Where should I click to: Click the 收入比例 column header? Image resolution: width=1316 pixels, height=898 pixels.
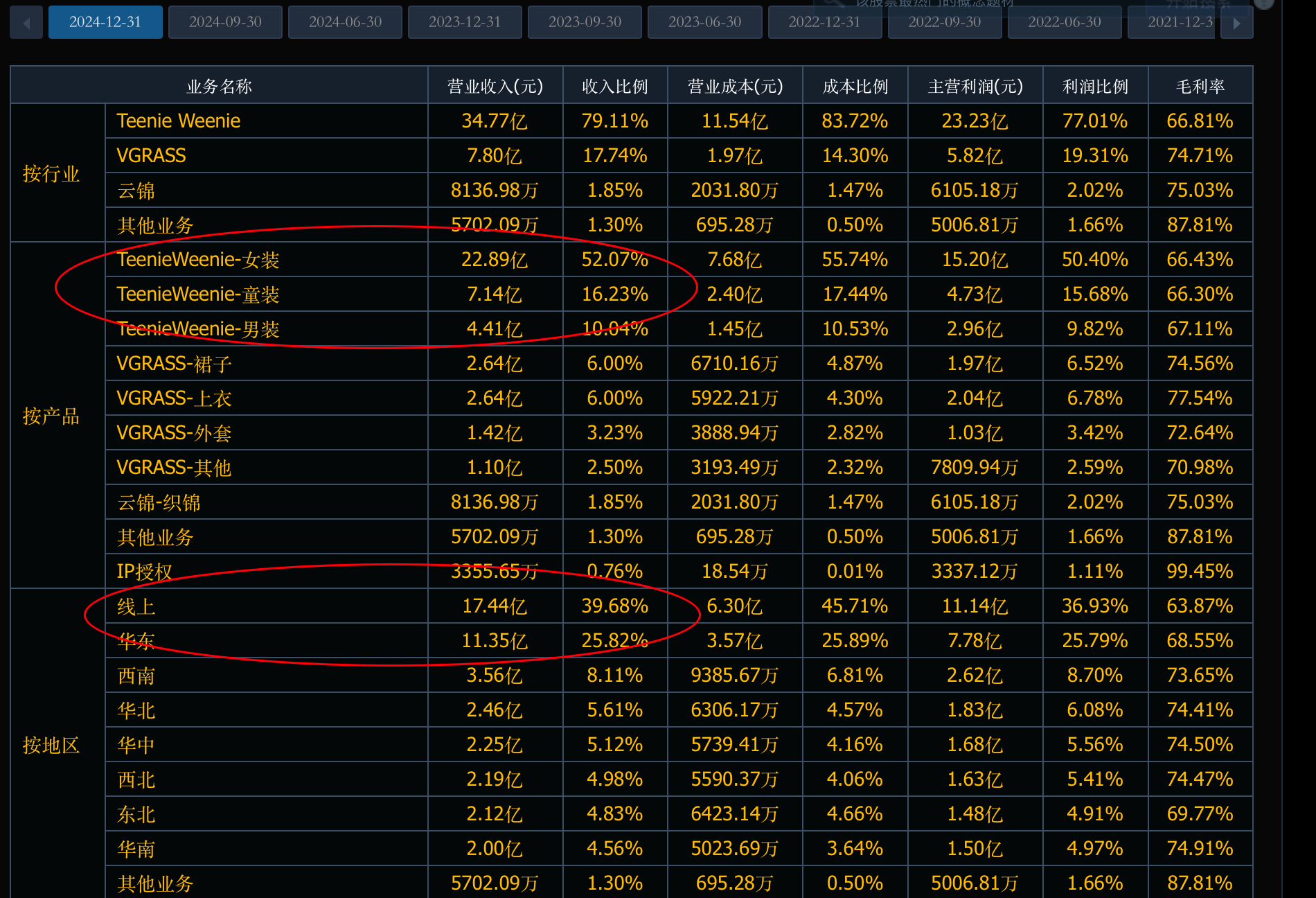tap(615, 86)
